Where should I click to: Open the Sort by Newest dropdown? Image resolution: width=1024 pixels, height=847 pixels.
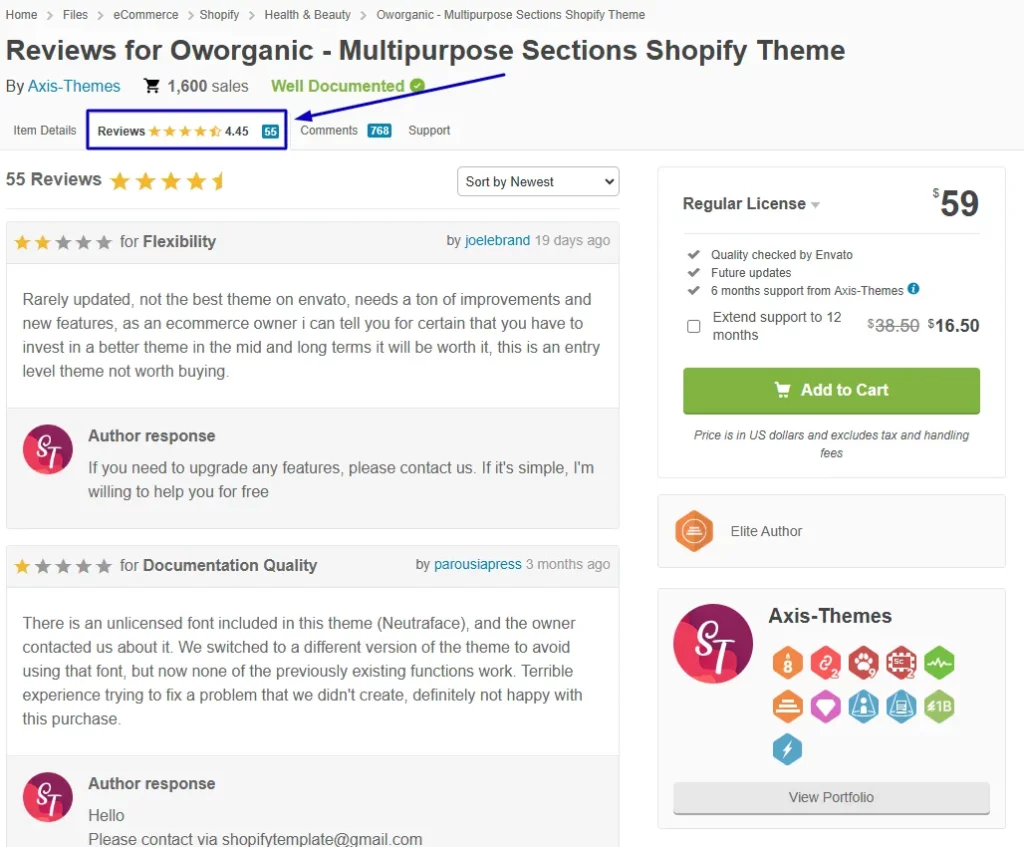[538, 181]
